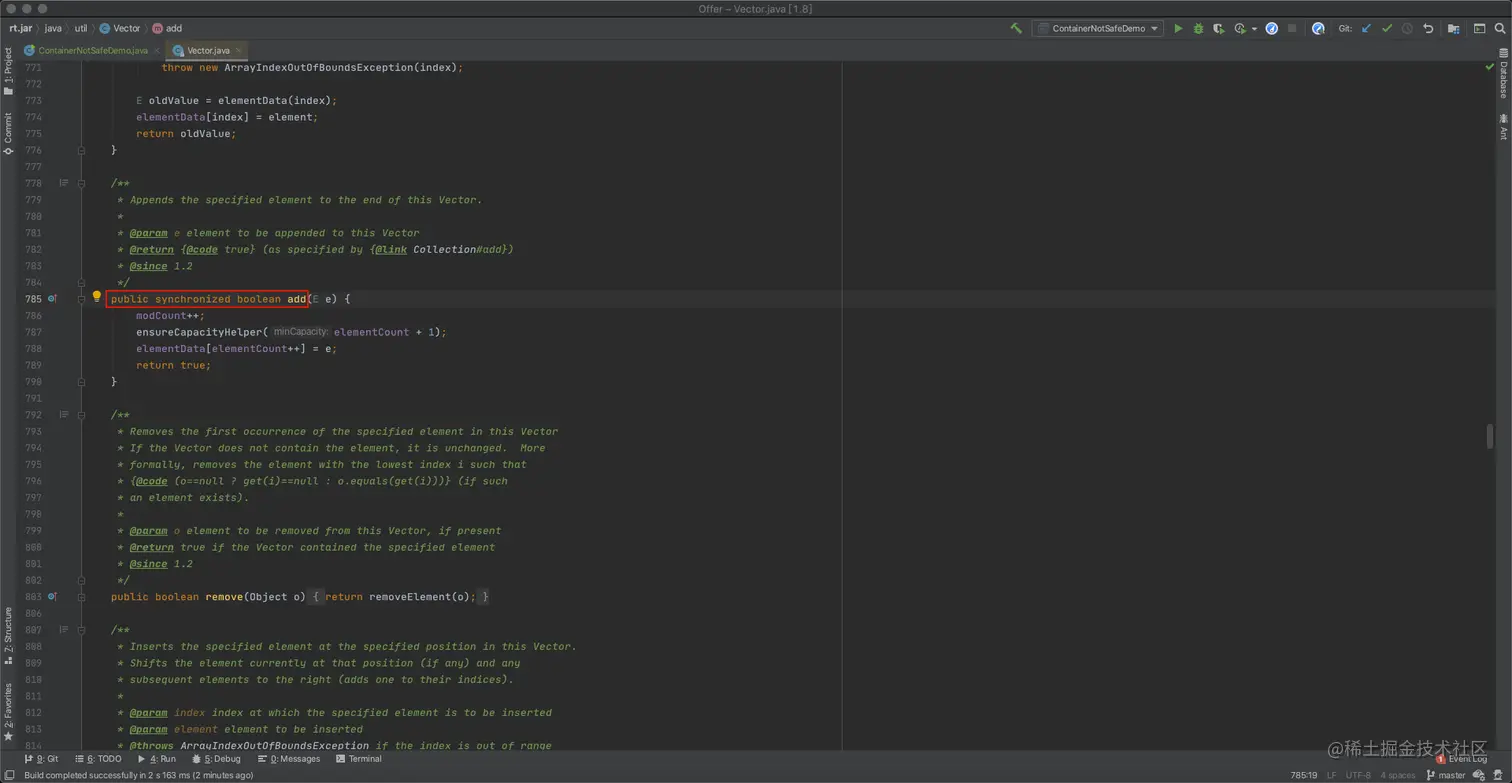Click the Git commit checkmark icon
Screen dimensions: 1512x783
coord(1387,29)
